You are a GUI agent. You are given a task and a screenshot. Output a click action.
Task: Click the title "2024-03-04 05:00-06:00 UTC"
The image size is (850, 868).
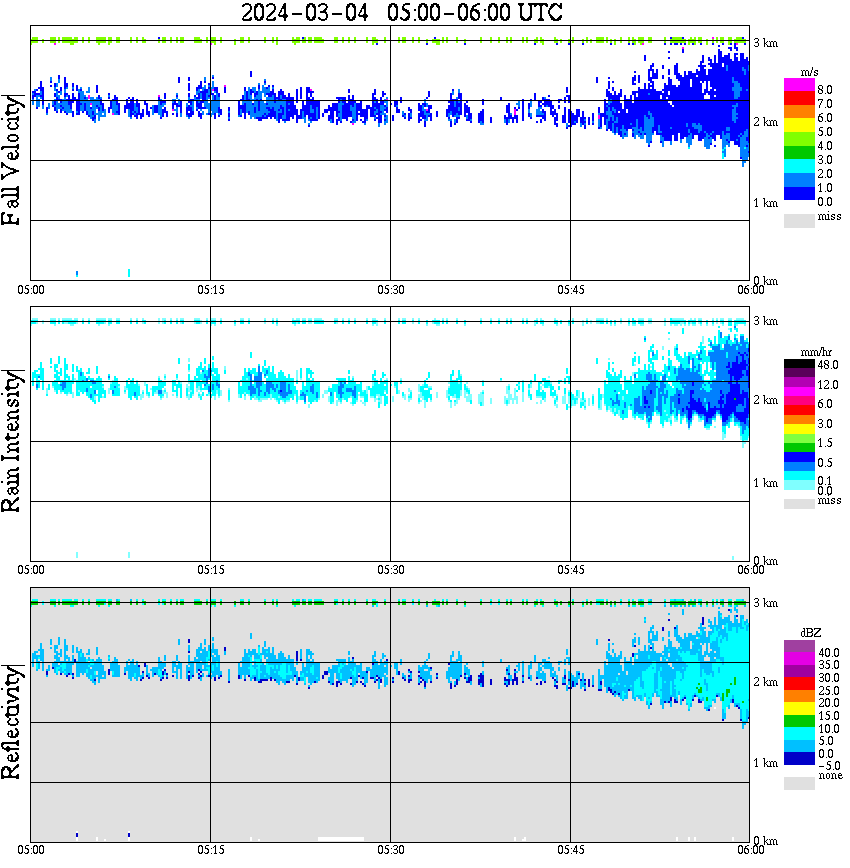point(401,12)
